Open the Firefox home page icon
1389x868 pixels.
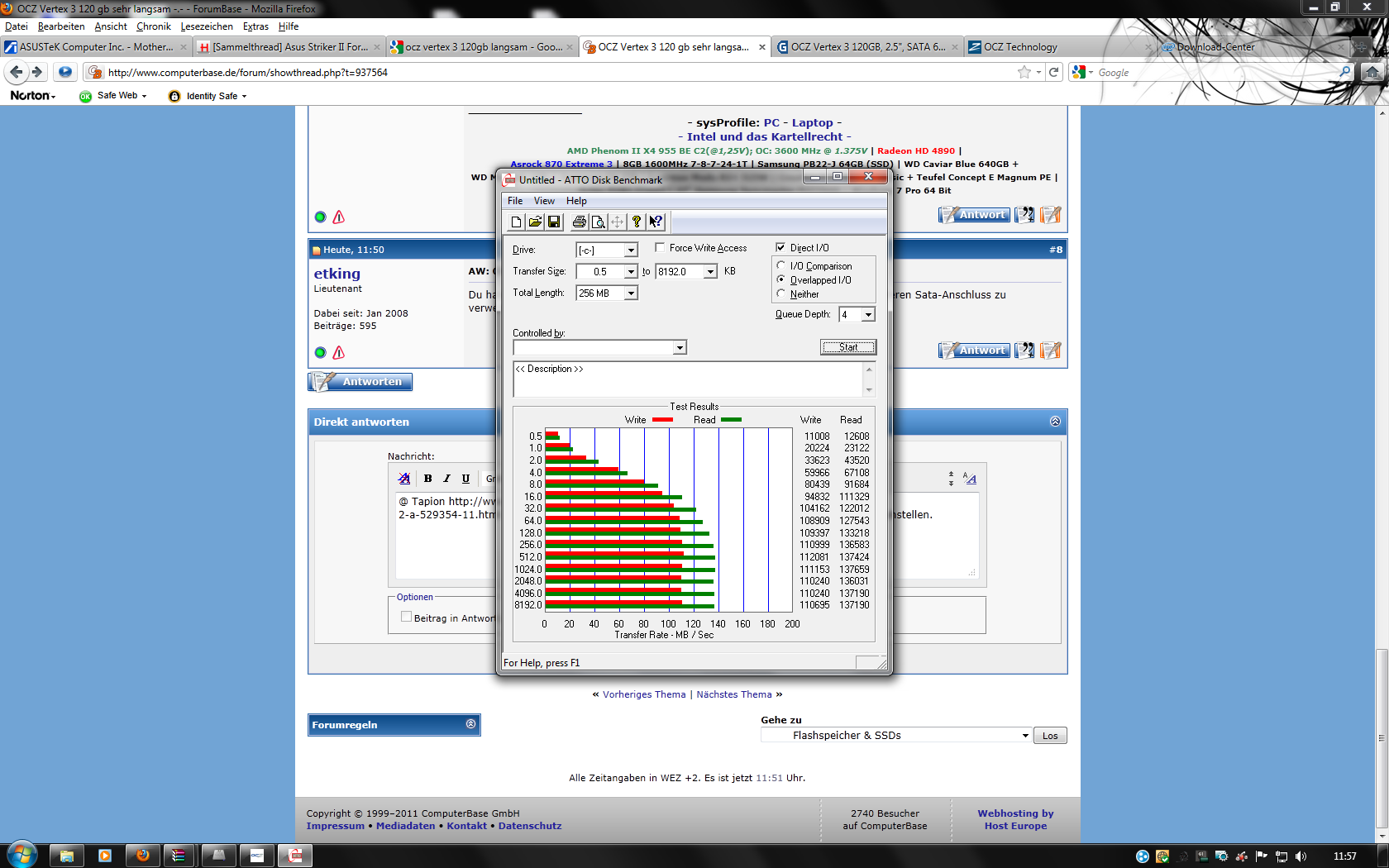[1372, 72]
